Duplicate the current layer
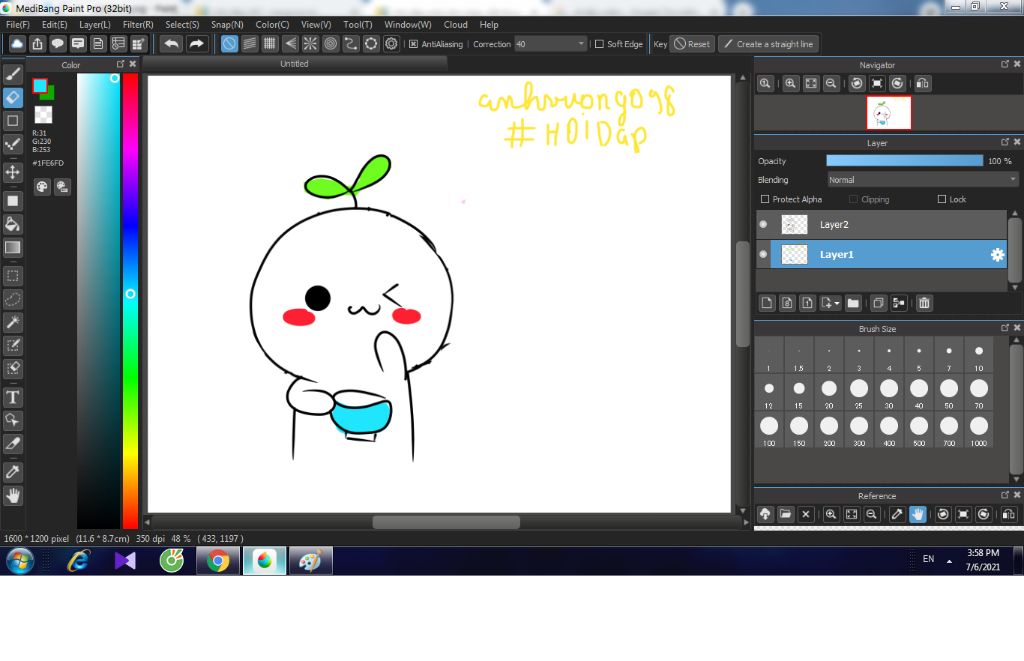 coord(878,303)
